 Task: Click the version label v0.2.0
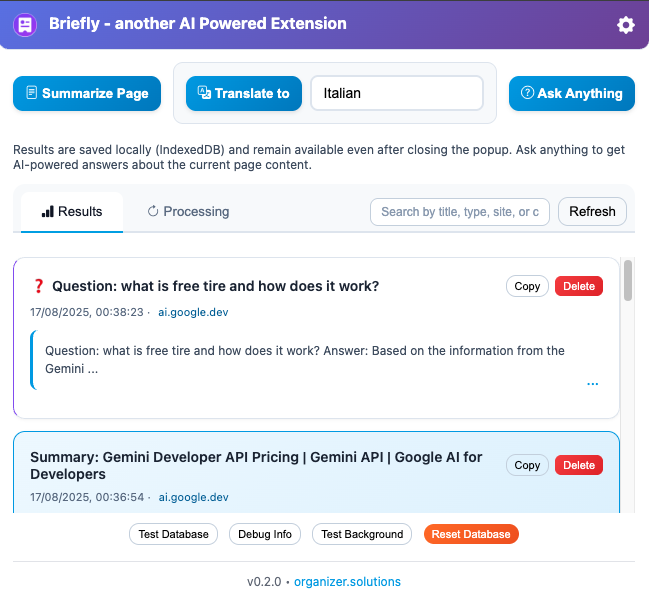(x=264, y=582)
